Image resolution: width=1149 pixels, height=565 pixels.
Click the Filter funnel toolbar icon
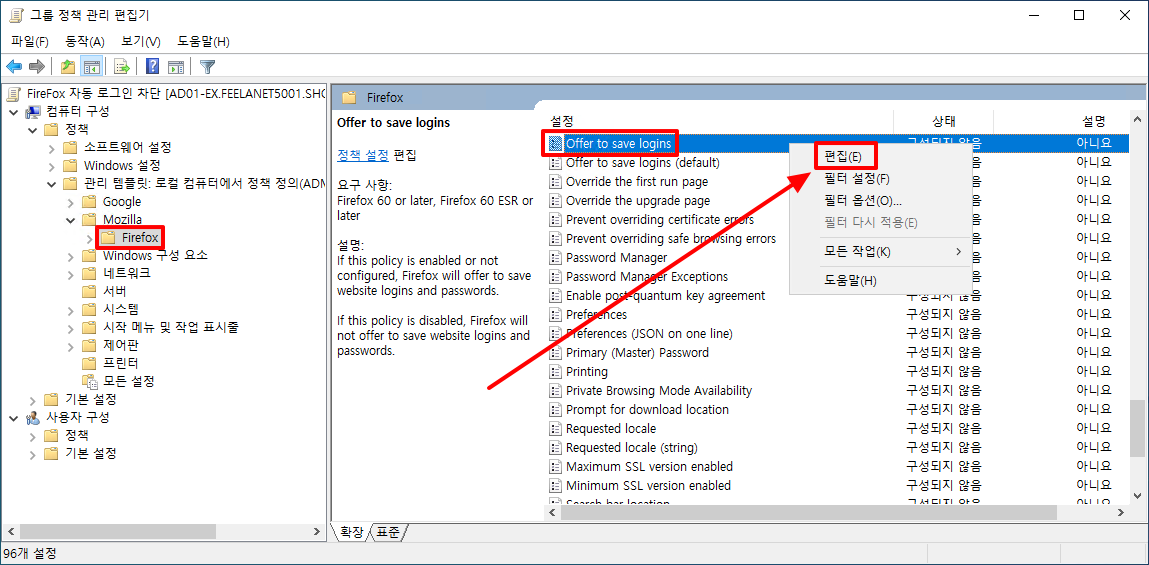(x=207, y=67)
